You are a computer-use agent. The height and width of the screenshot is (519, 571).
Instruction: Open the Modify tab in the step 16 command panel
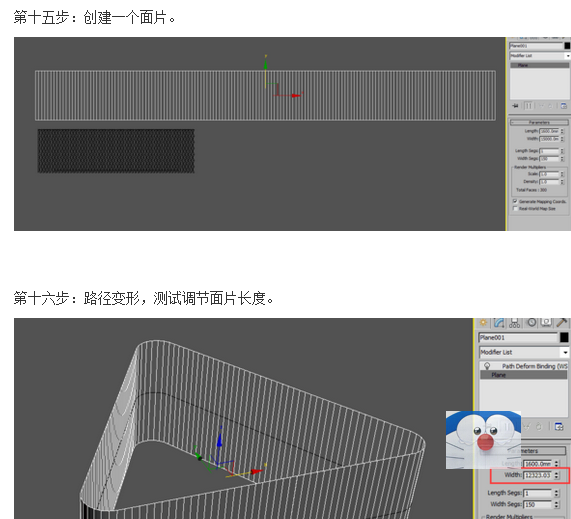[499, 323]
